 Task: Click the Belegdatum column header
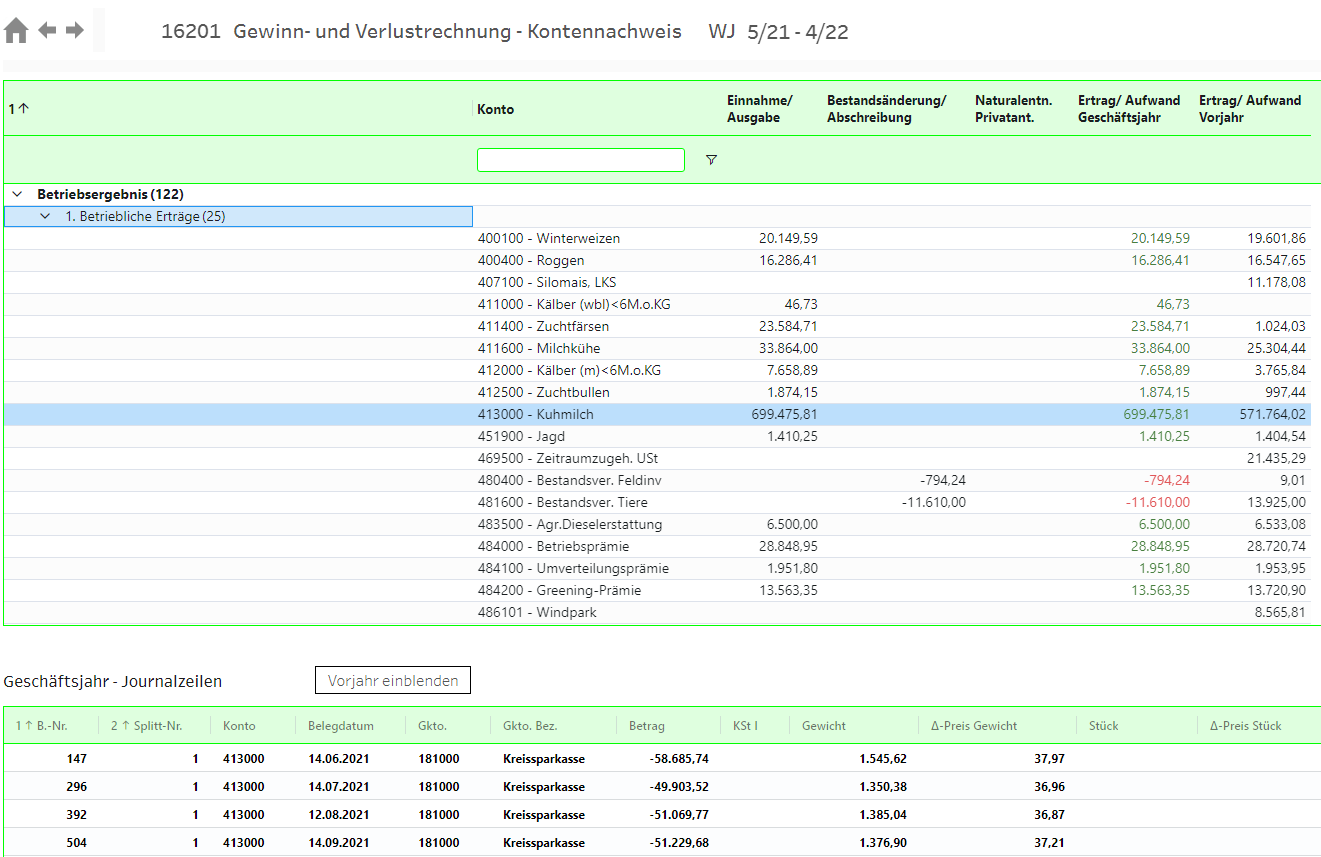tap(340, 726)
